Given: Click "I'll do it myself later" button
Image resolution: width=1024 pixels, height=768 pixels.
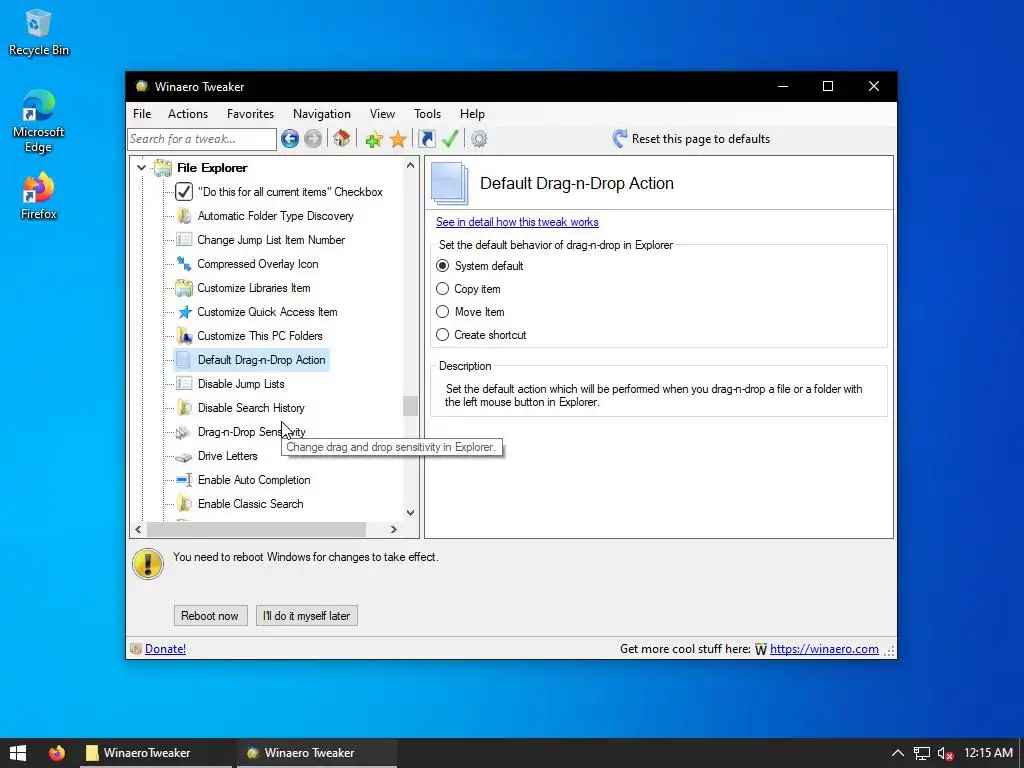Looking at the screenshot, I should tap(306, 616).
